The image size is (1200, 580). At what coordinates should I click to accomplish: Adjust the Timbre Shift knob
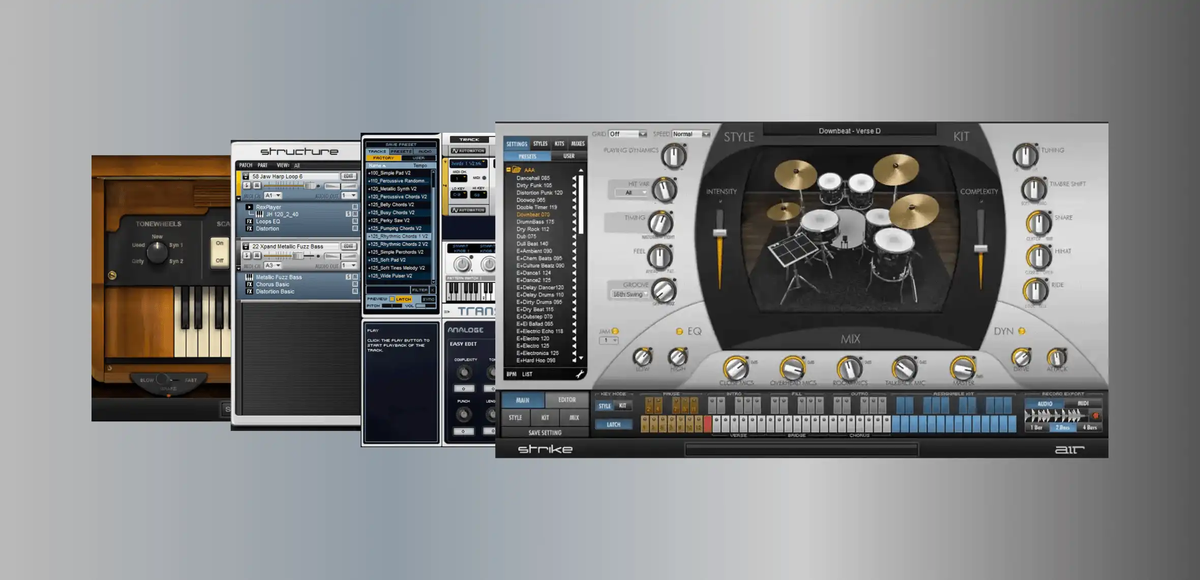point(1034,189)
